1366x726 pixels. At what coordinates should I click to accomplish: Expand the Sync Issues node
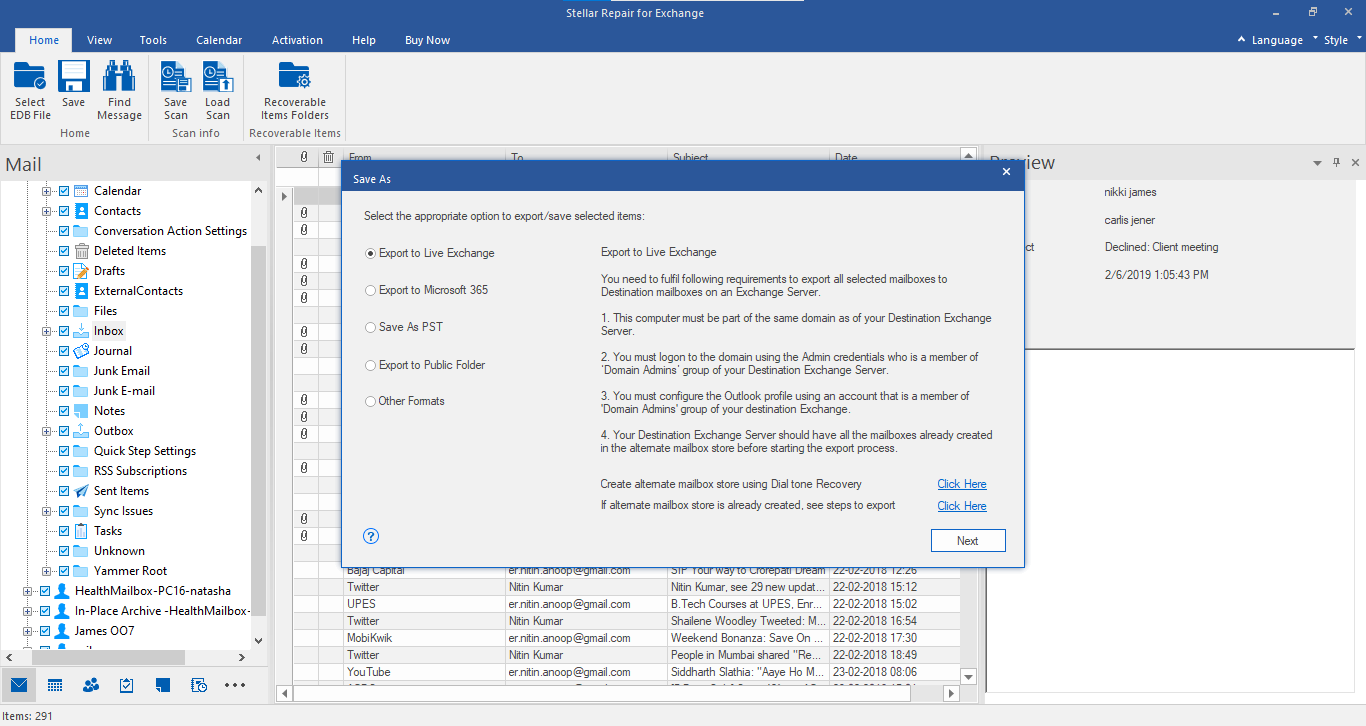click(46, 511)
